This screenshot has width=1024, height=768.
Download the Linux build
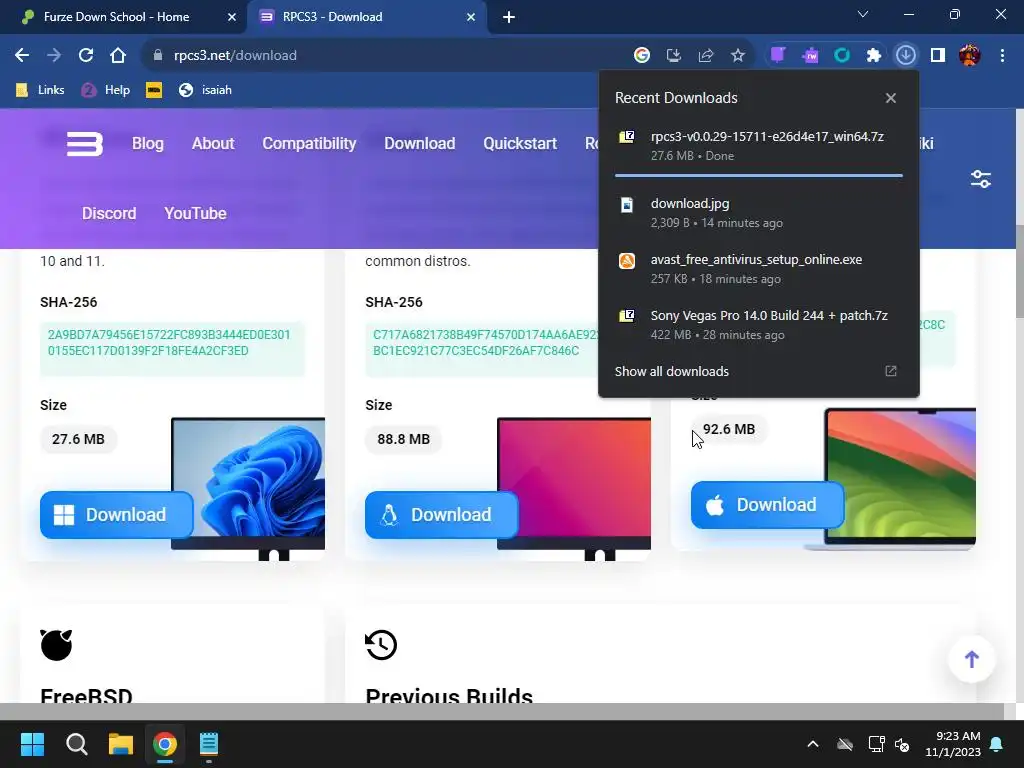(x=441, y=515)
